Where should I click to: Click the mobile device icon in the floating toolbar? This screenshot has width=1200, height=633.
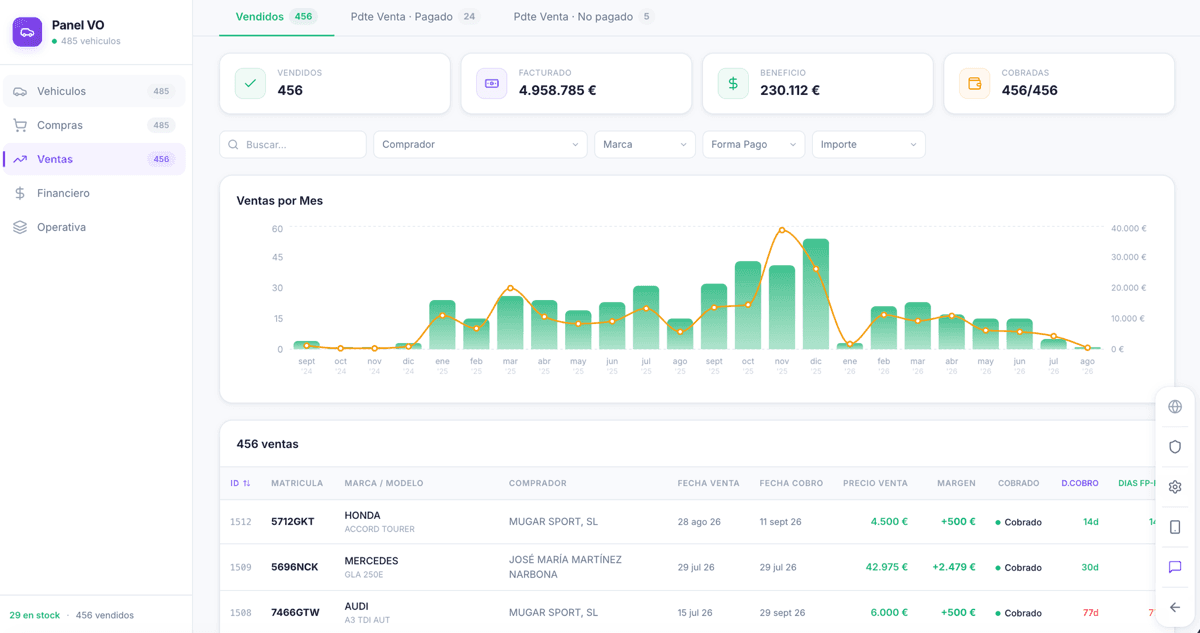1175,527
